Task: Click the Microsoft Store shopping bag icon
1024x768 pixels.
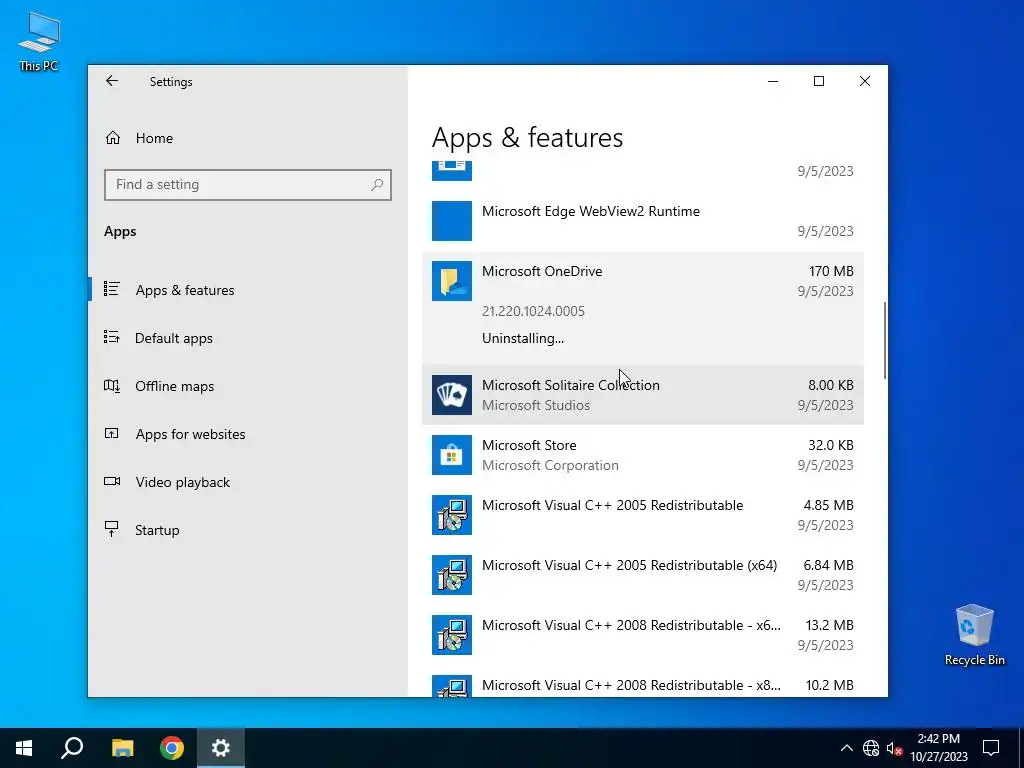Action: (452, 455)
